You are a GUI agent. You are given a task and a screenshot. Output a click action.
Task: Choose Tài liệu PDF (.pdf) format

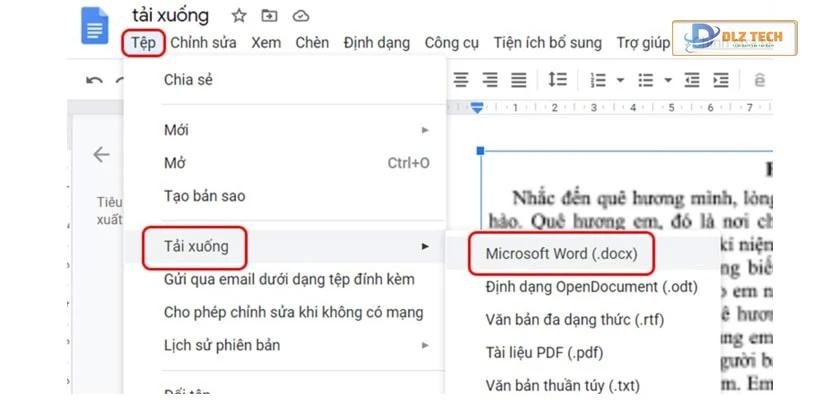544,352
